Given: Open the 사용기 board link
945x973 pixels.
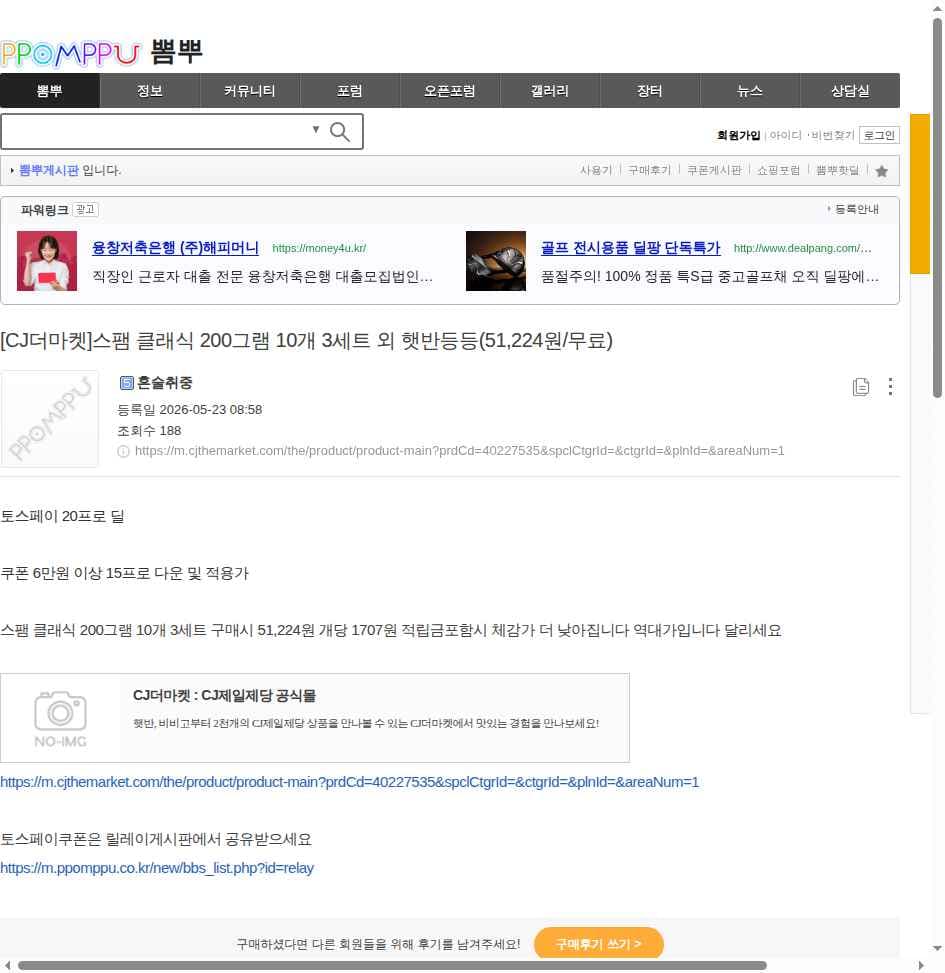Looking at the screenshot, I should (x=596, y=170).
